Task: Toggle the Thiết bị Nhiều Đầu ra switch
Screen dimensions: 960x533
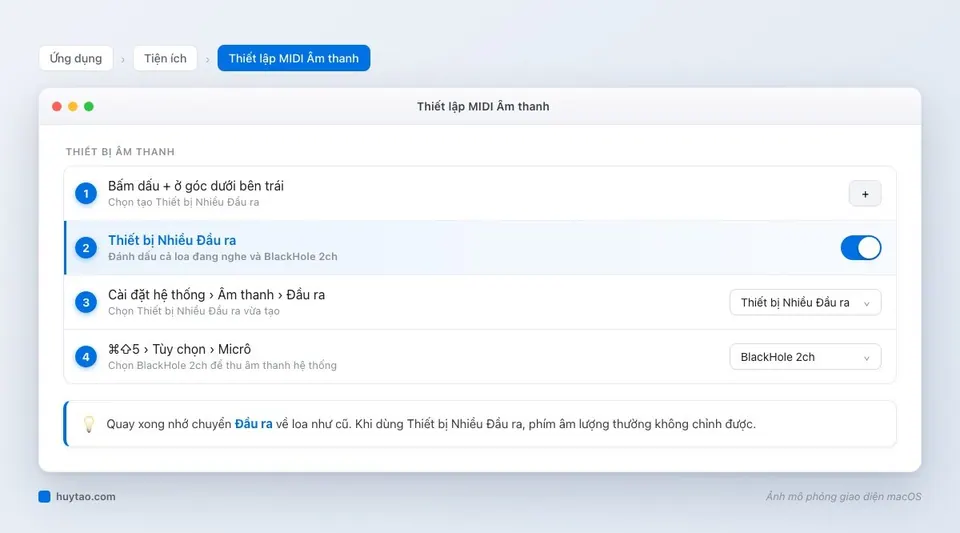Action: pos(860,248)
